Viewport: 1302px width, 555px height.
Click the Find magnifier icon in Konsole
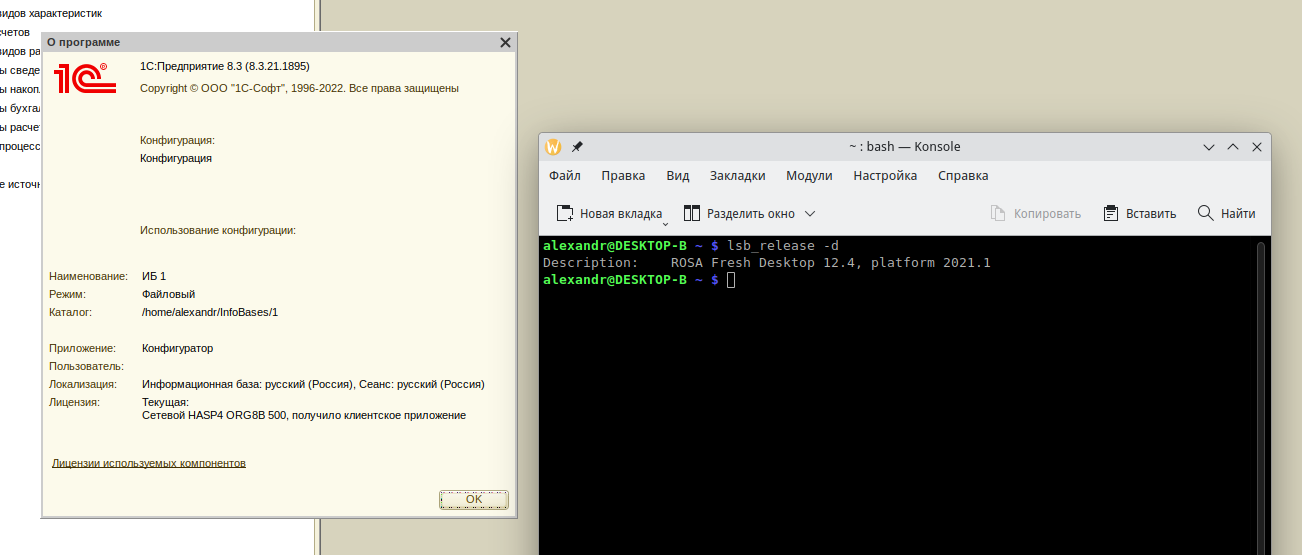coord(1205,213)
